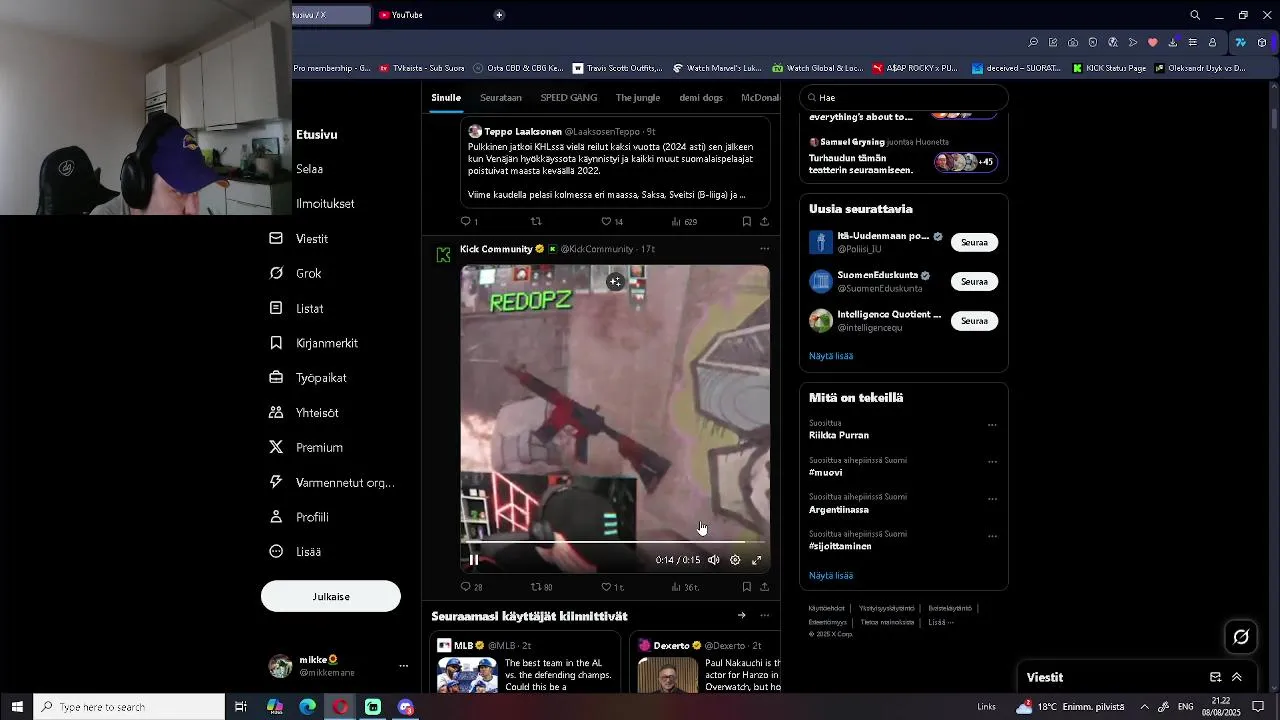Viewport: 1280px width, 720px height.
Task: Open the demi dogs list tab
Action: (701, 98)
